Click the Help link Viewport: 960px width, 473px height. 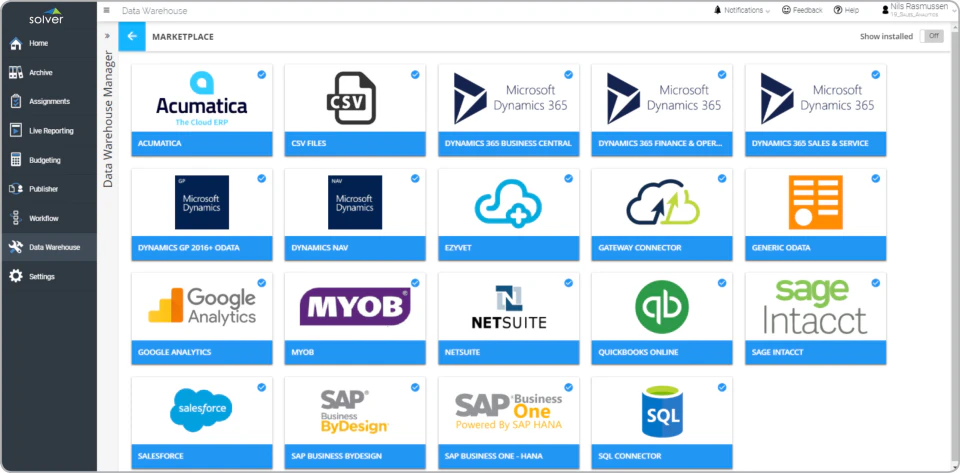[846, 10]
